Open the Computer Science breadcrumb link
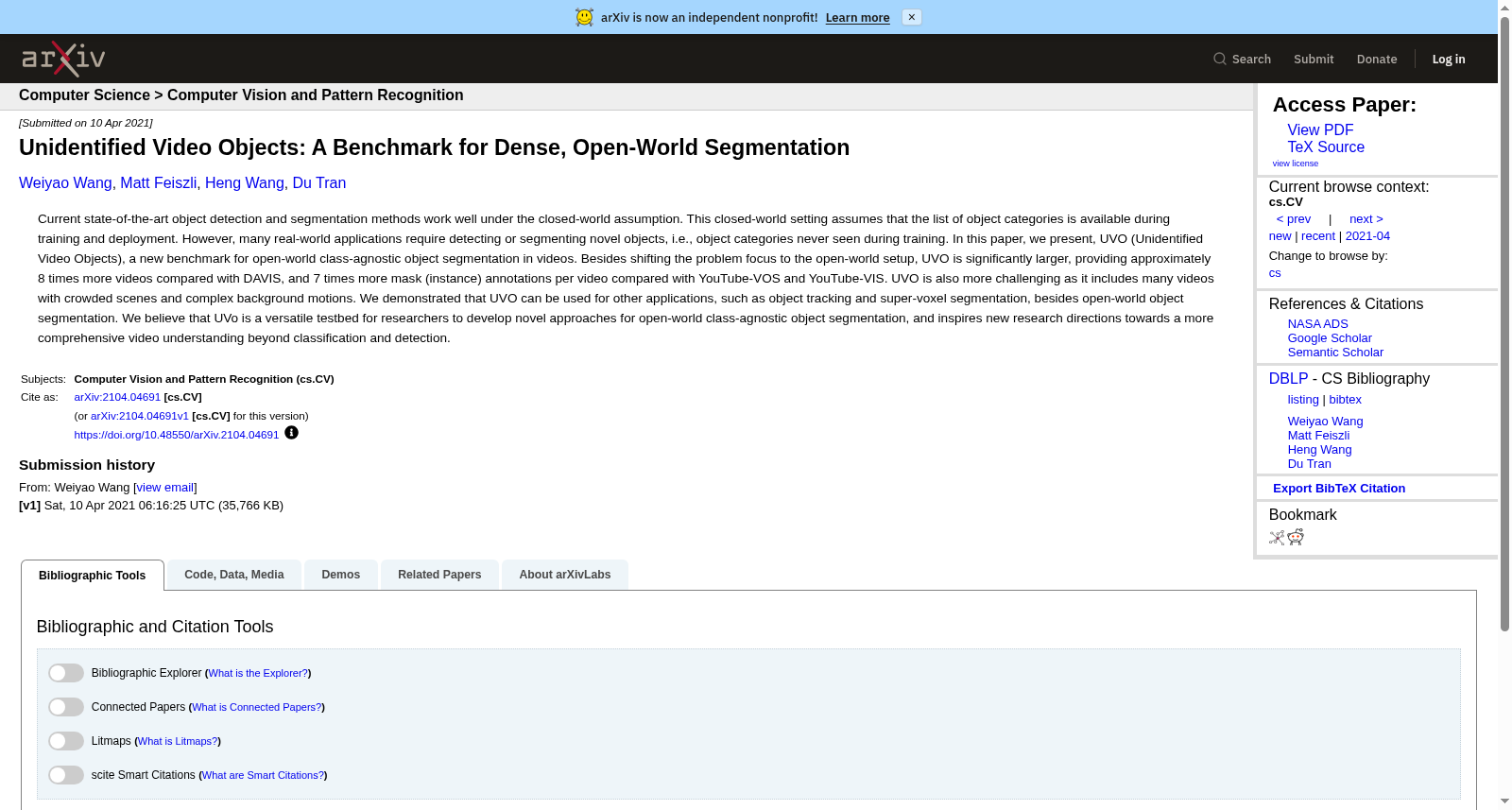The height and width of the screenshot is (810, 1512). [x=84, y=95]
